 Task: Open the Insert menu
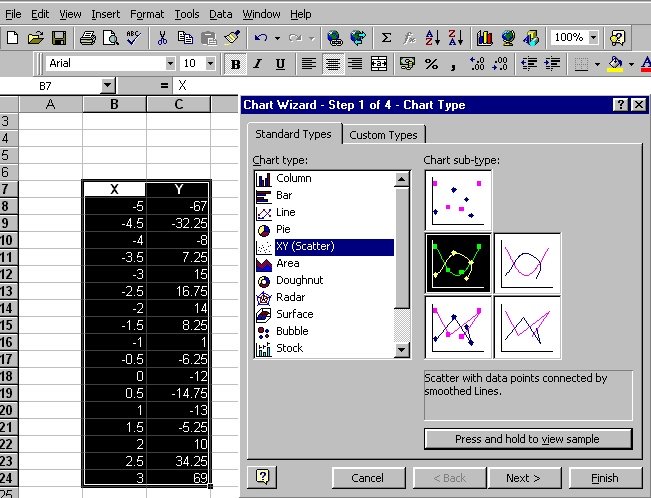(x=105, y=14)
